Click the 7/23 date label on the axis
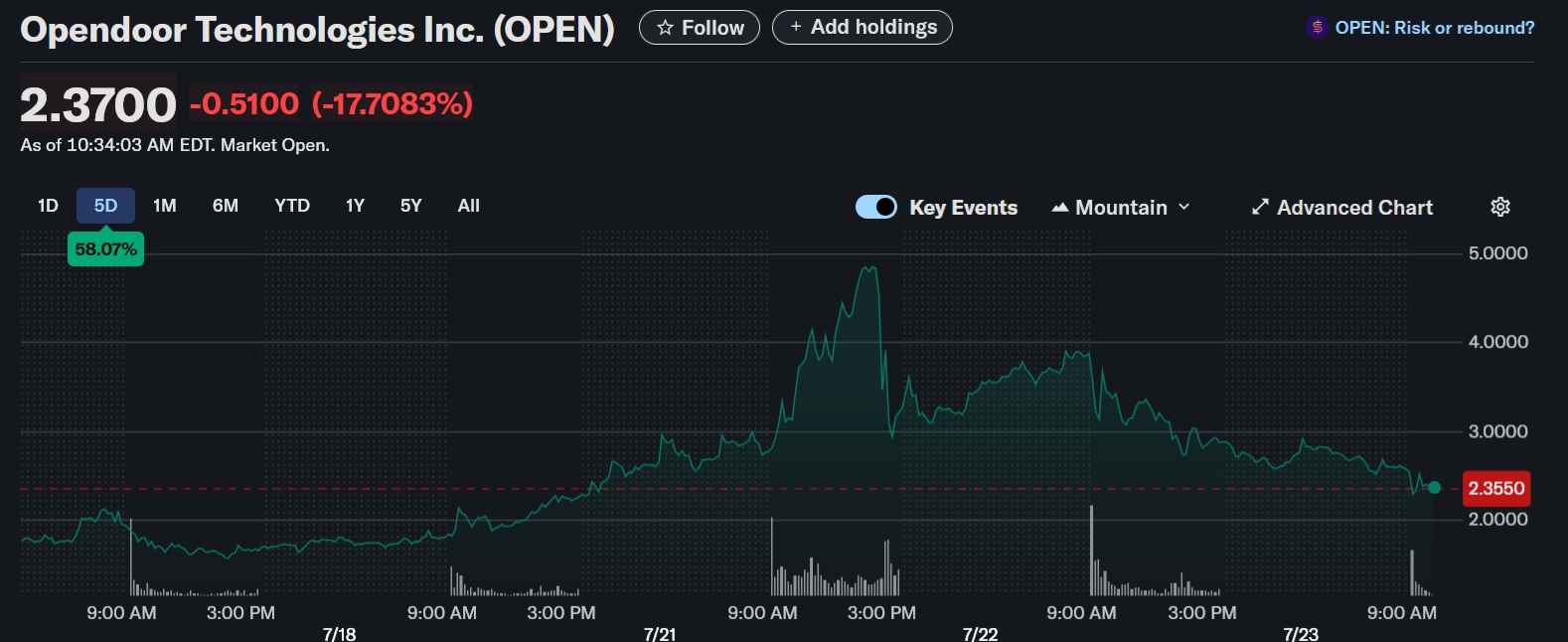The width and height of the screenshot is (1568, 642). tap(1301, 634)
